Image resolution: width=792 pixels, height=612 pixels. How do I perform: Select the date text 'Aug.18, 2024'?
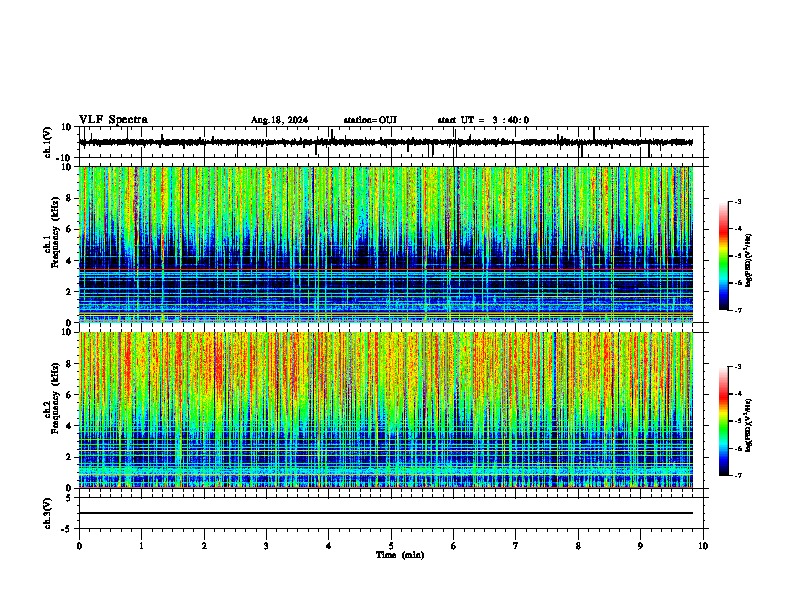coord(279,120)
